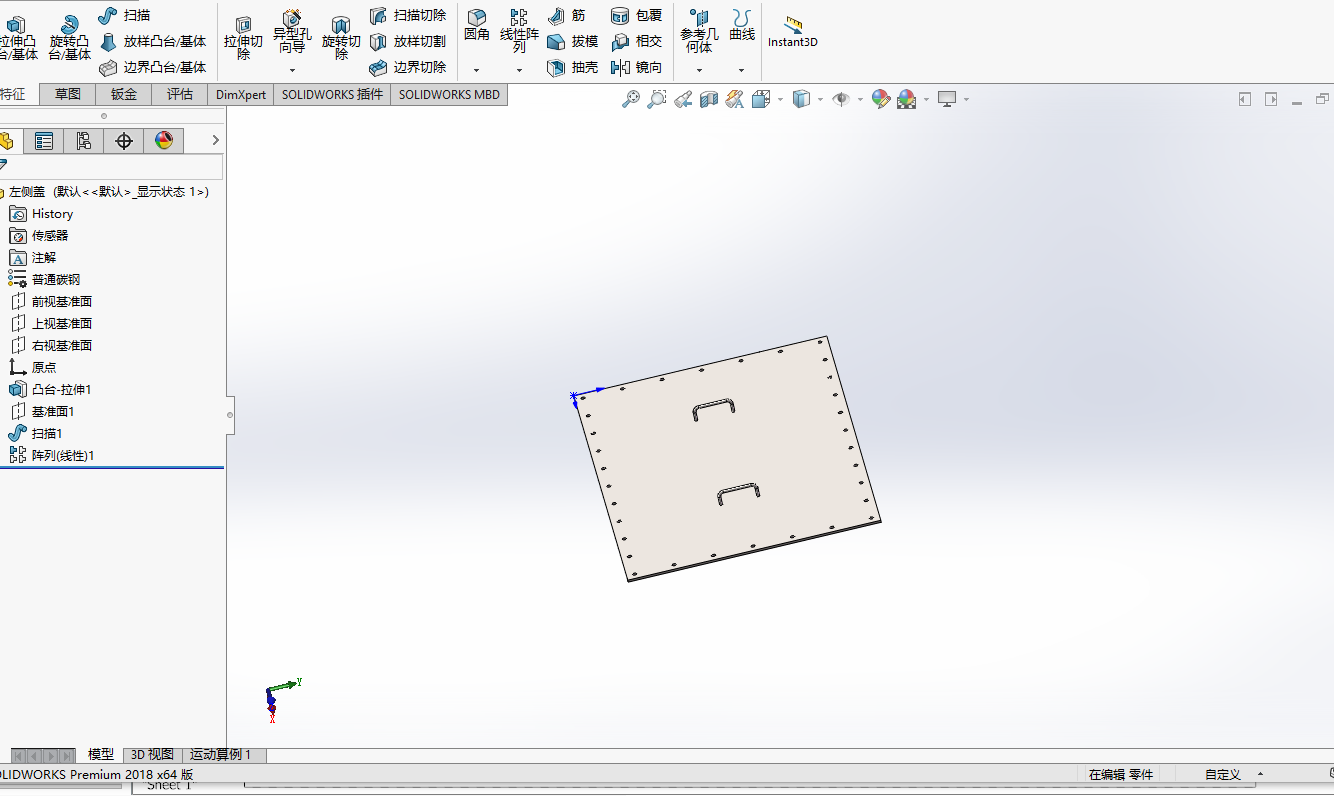Select the 边界凸台/基体 boundary boss tool

click(x=153, y=67)
